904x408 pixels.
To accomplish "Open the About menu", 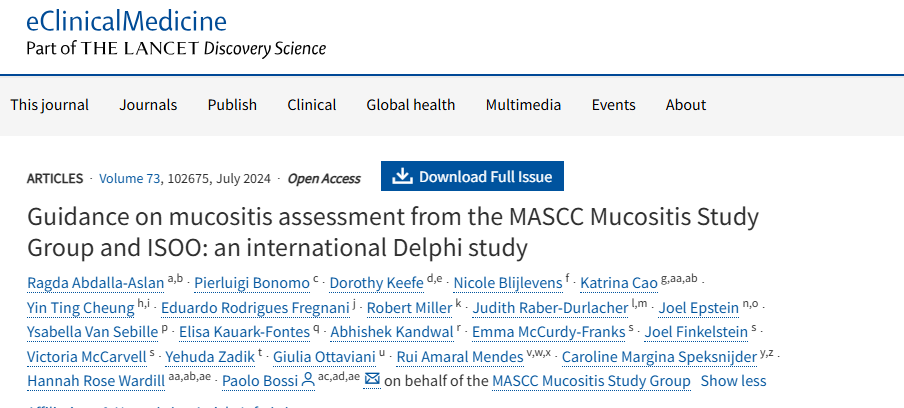I will click(x=685, y=105).
